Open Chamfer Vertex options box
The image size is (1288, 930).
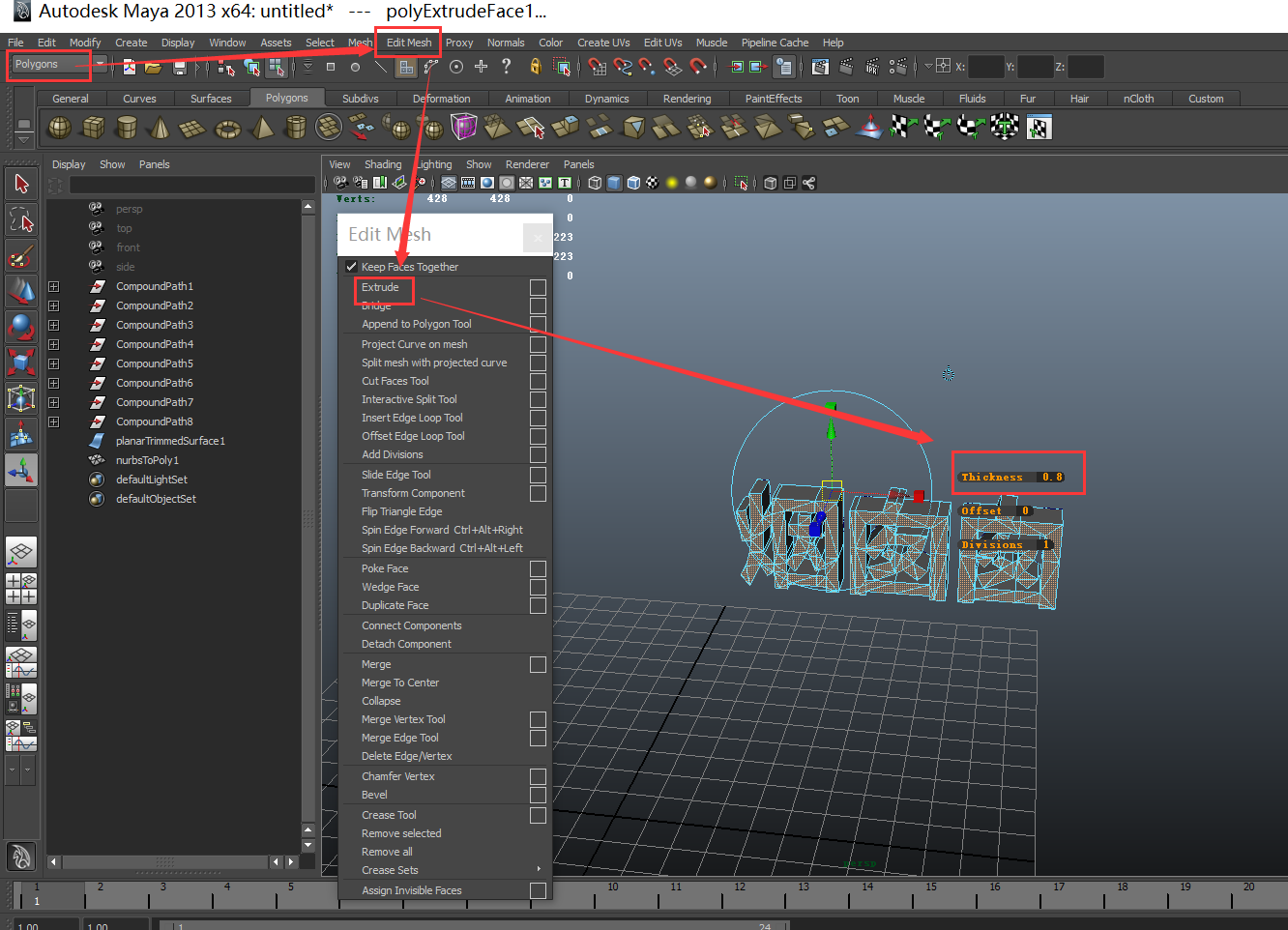[x=538, y=776]
